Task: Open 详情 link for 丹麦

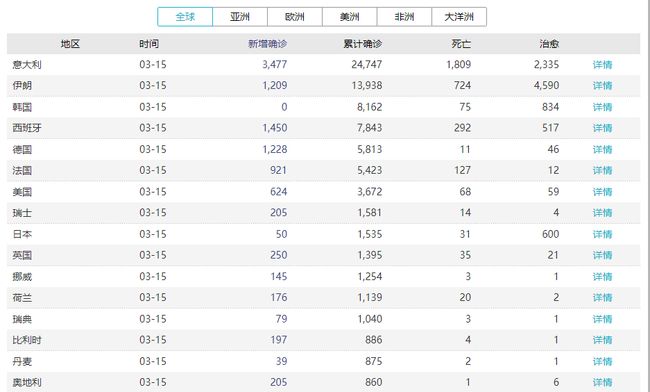Action: click(x=602, y=361)
